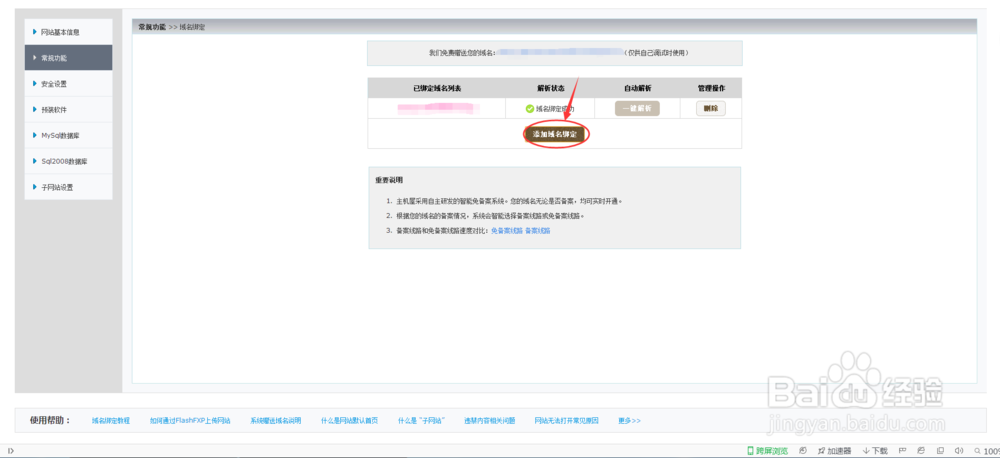The image size is (1000, 458).
Task: Click the arrow icon beside 预装软件
Action: (x=34, y=109)
